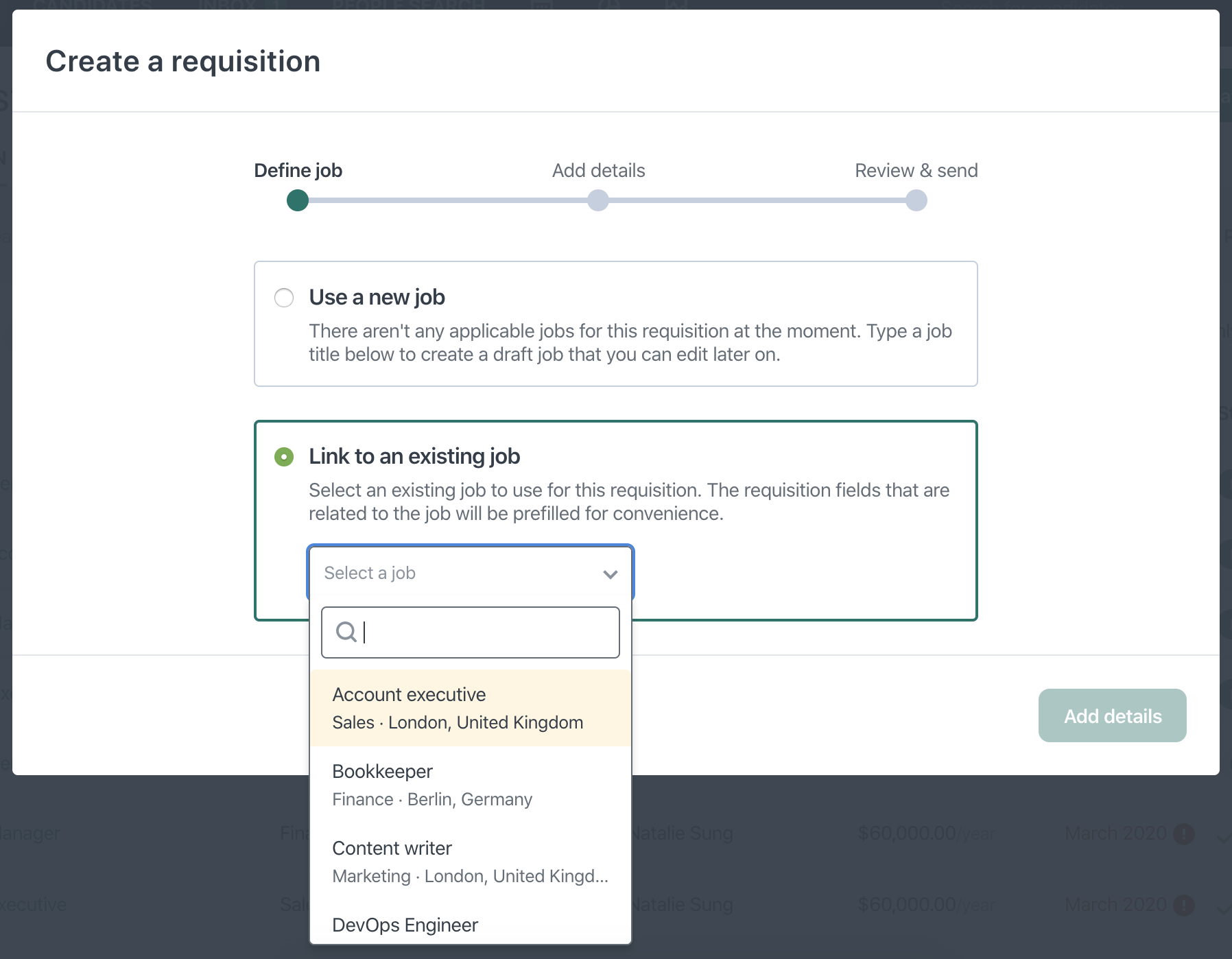This screenshot has height=959, width=1232.
Task: Choose Content writer job option
Action: [x=471, y=862]
